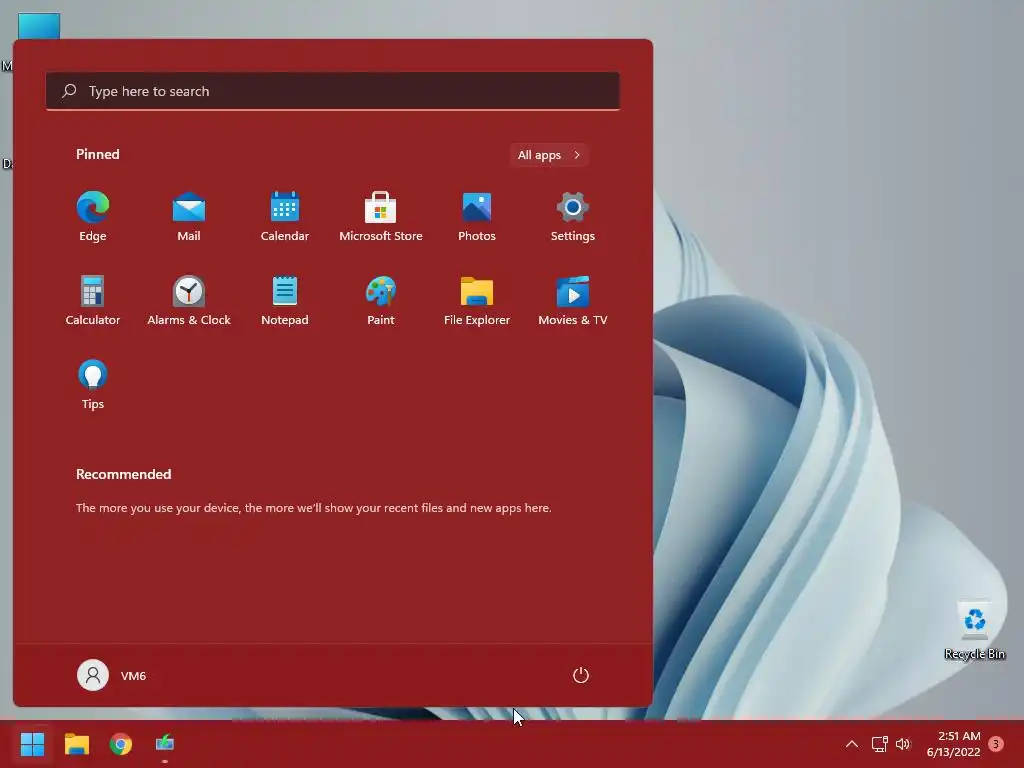The image size is (1024, 768).
Task: Open the clock showing 2:51 AM
Action: point(953,744)
